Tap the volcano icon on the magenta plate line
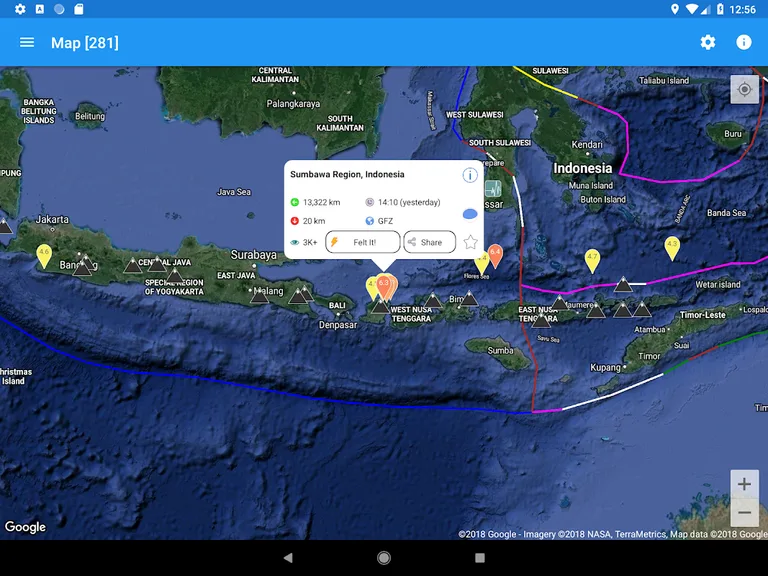This screenshot has width=768, height=576. click(x=623, y=284)
